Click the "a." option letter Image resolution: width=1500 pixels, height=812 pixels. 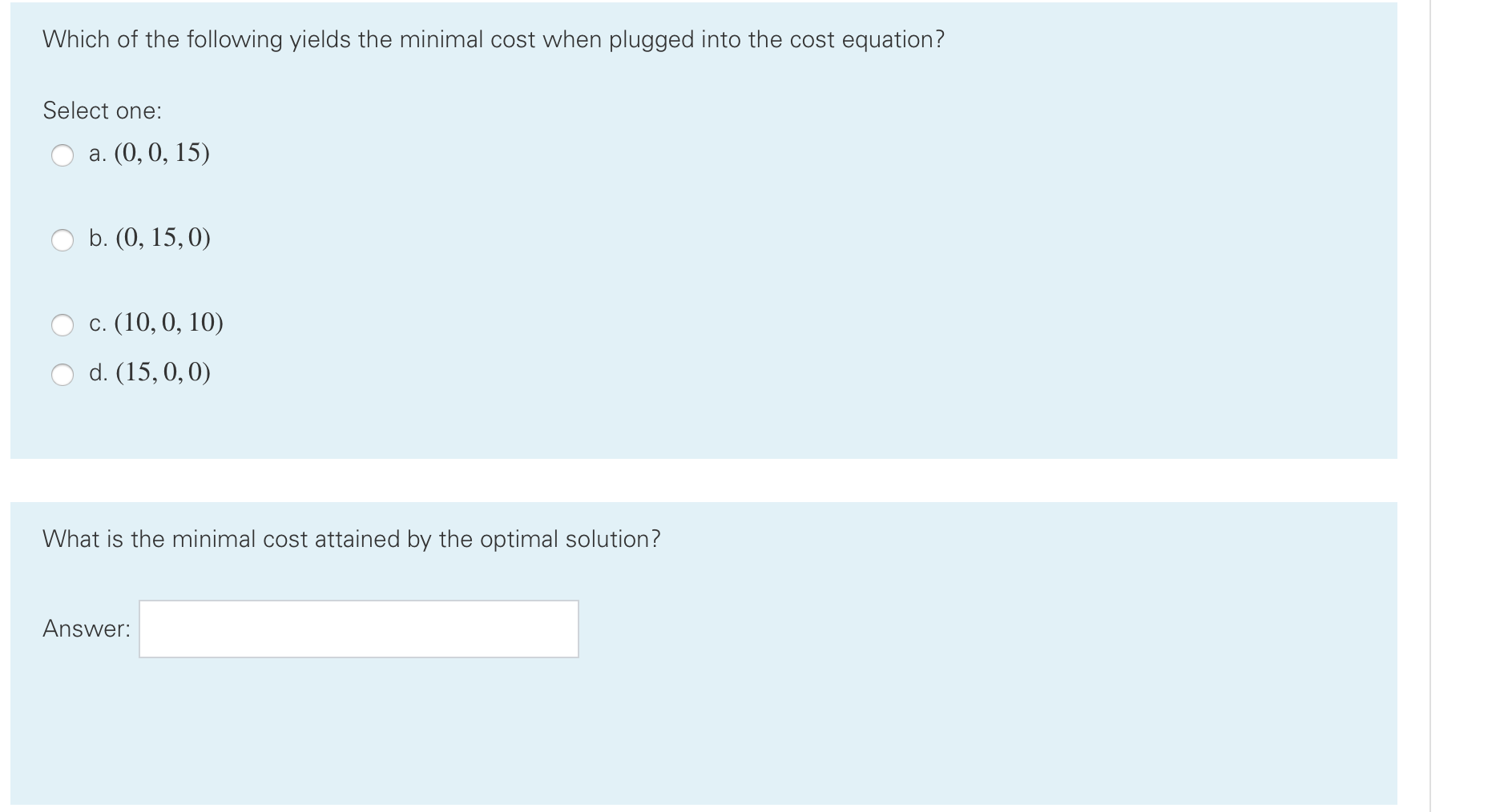(98, 154)
